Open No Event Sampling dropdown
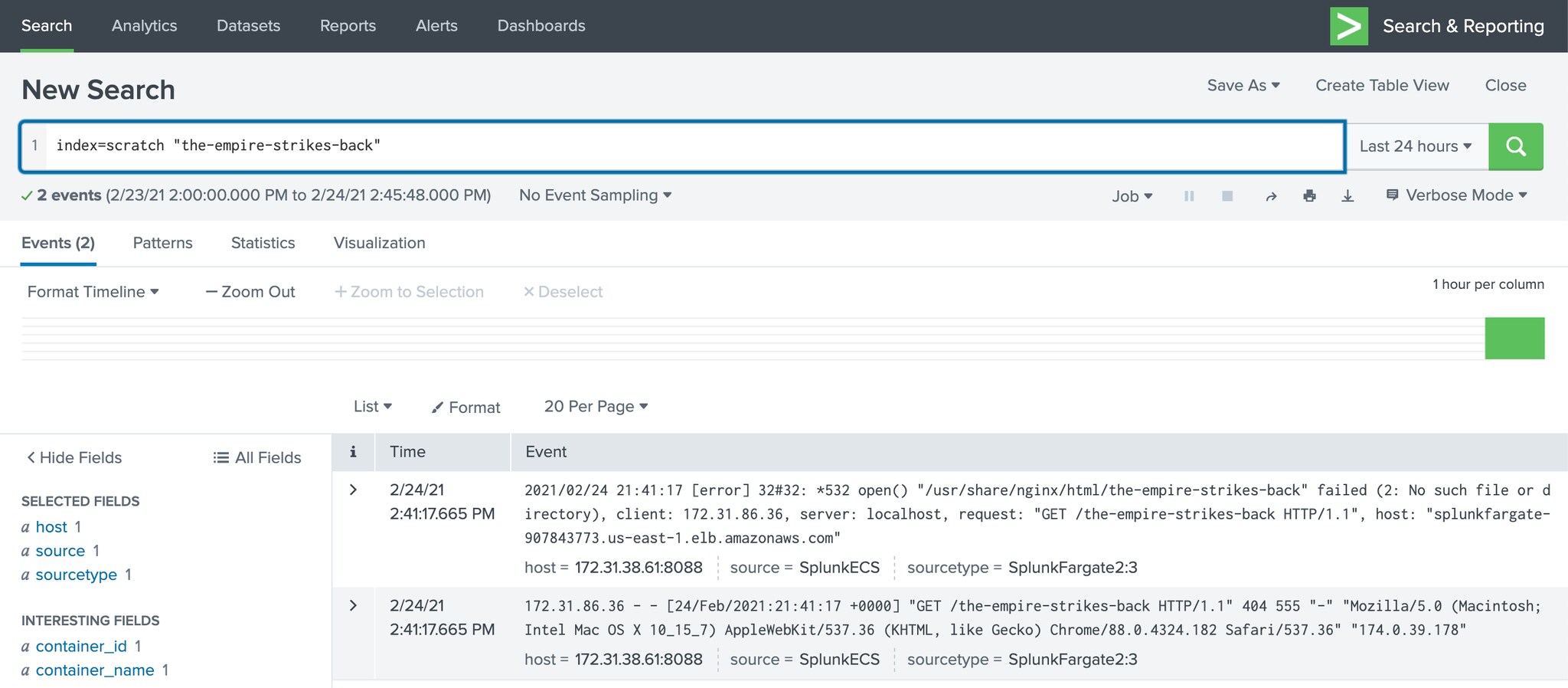 [596, 195]
